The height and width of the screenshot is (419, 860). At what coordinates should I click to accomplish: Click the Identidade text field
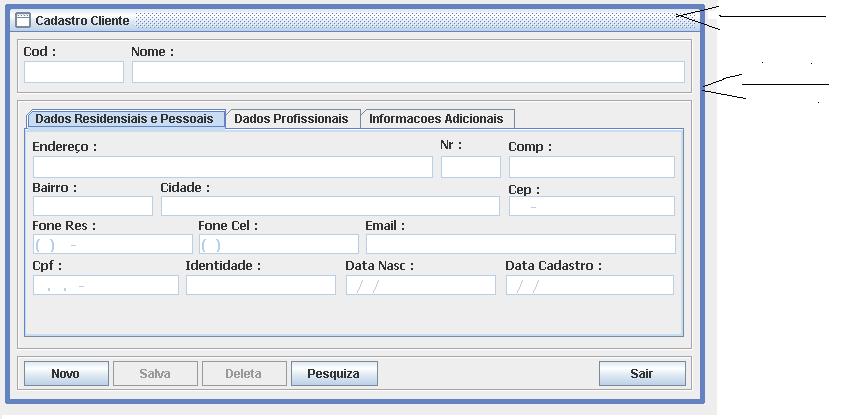[261, 285]
